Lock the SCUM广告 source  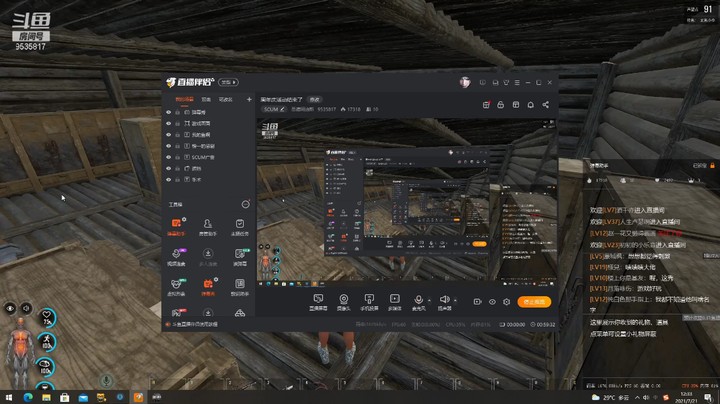tap(177, 157)
